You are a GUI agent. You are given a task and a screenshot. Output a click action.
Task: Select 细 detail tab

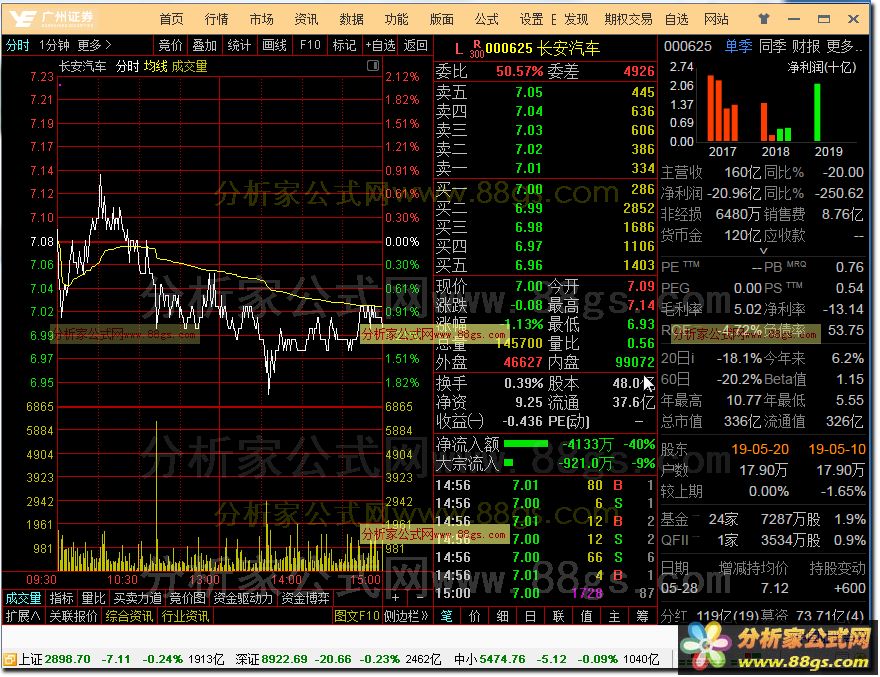502,616
